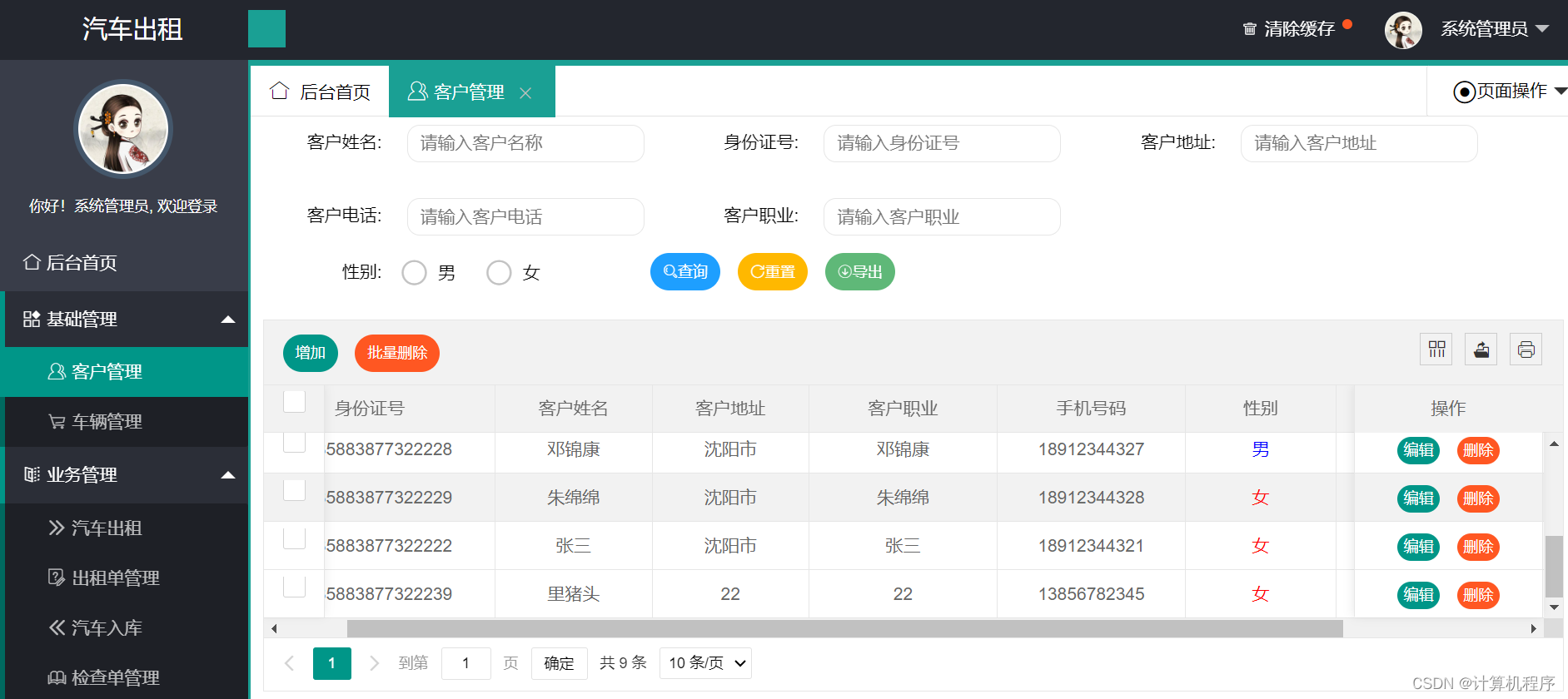Check the row checkbox for 邓锦康
Image resolution: width=1568 pixels, height=699 pixels.
295,443
